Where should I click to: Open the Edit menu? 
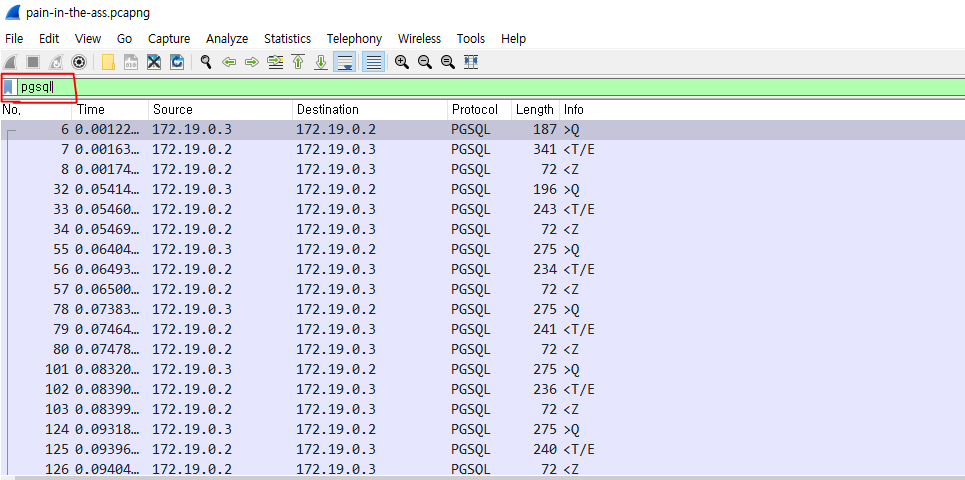[49, 39]
